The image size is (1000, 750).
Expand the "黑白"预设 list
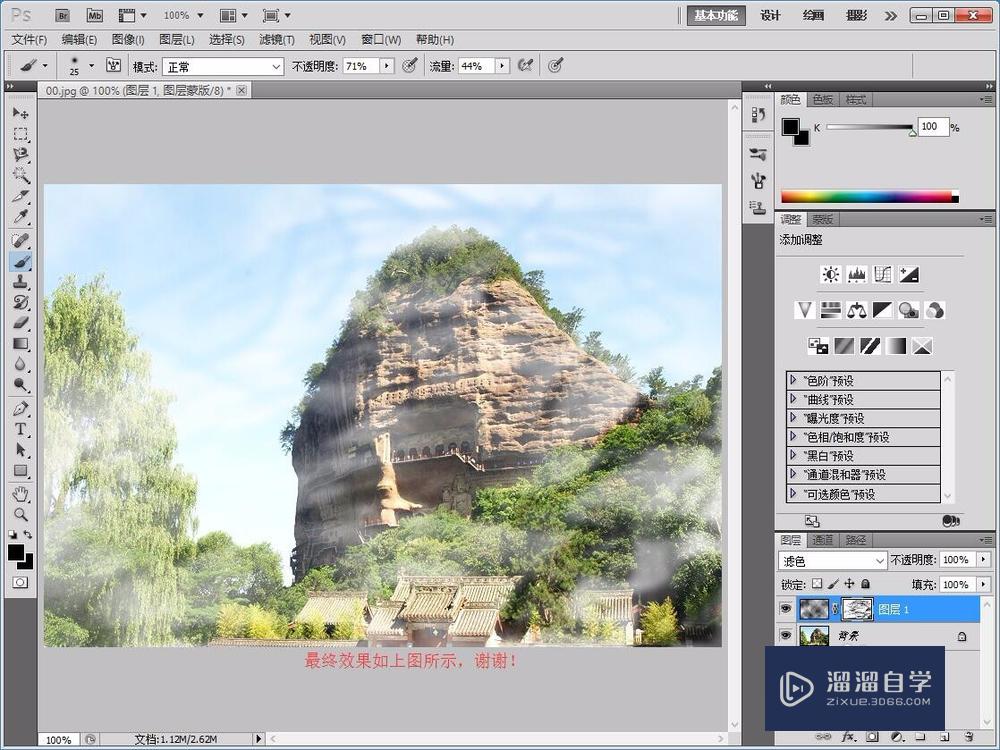coord(793,455)
